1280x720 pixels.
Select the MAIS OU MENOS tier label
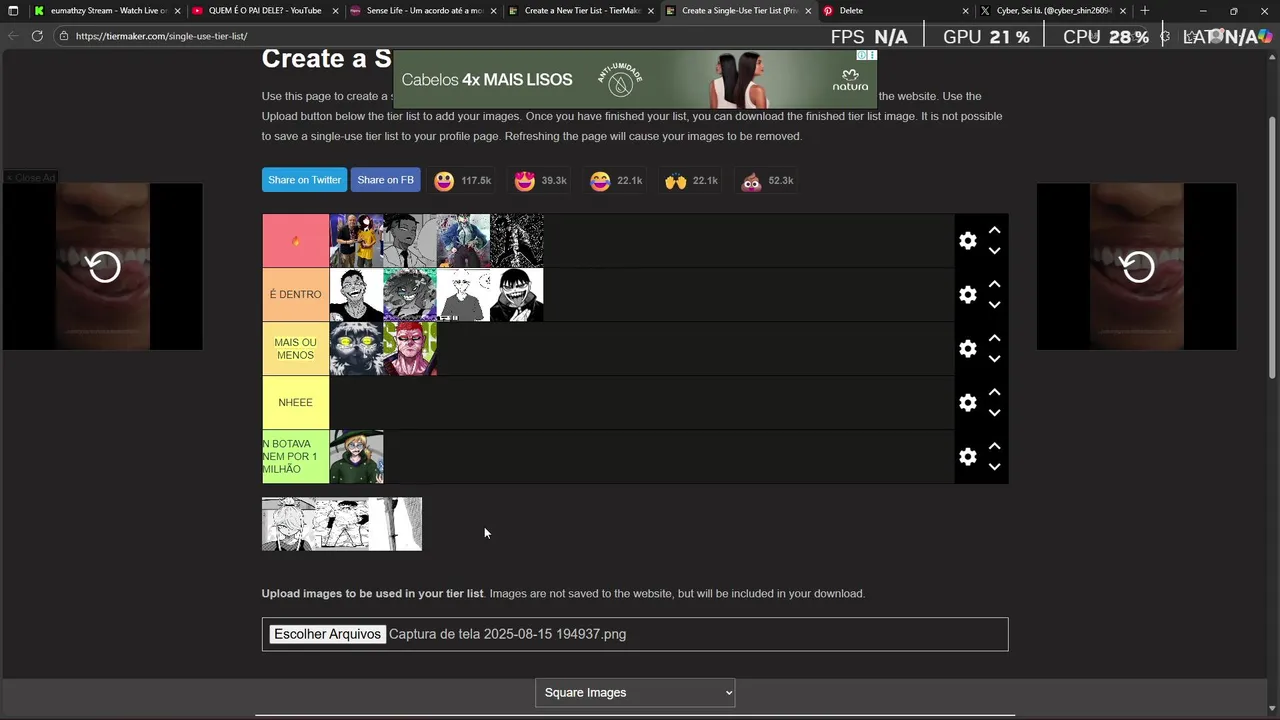coord(295,349)
